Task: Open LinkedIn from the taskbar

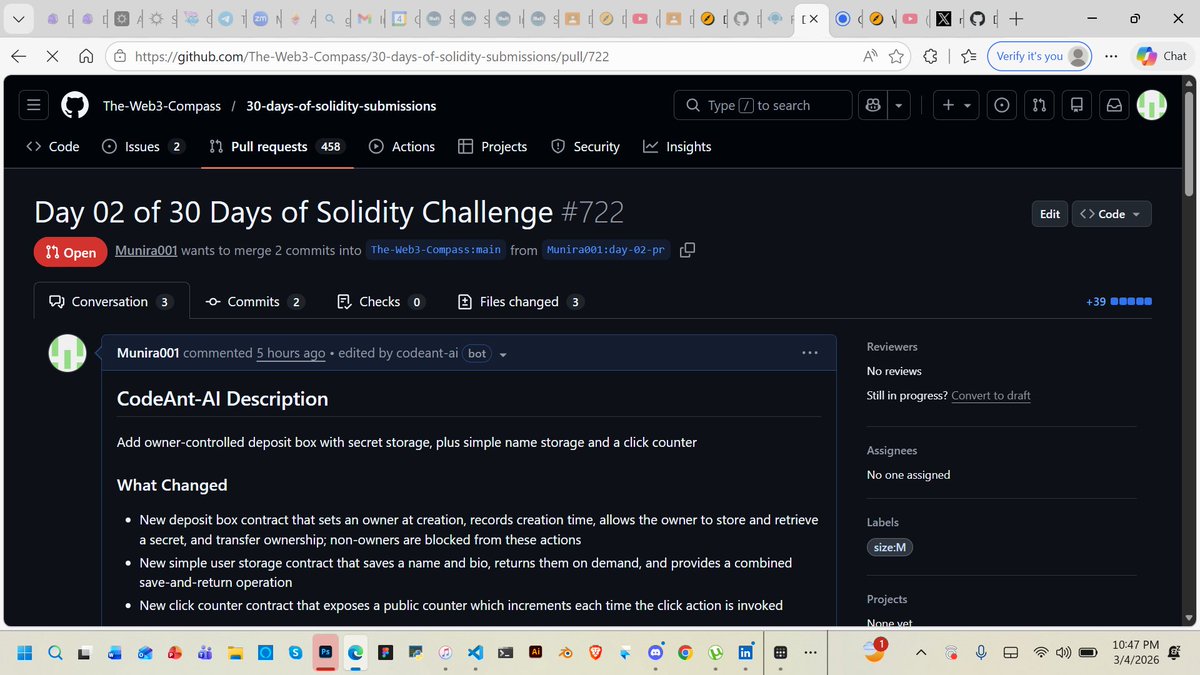Action: coord(745,651)
